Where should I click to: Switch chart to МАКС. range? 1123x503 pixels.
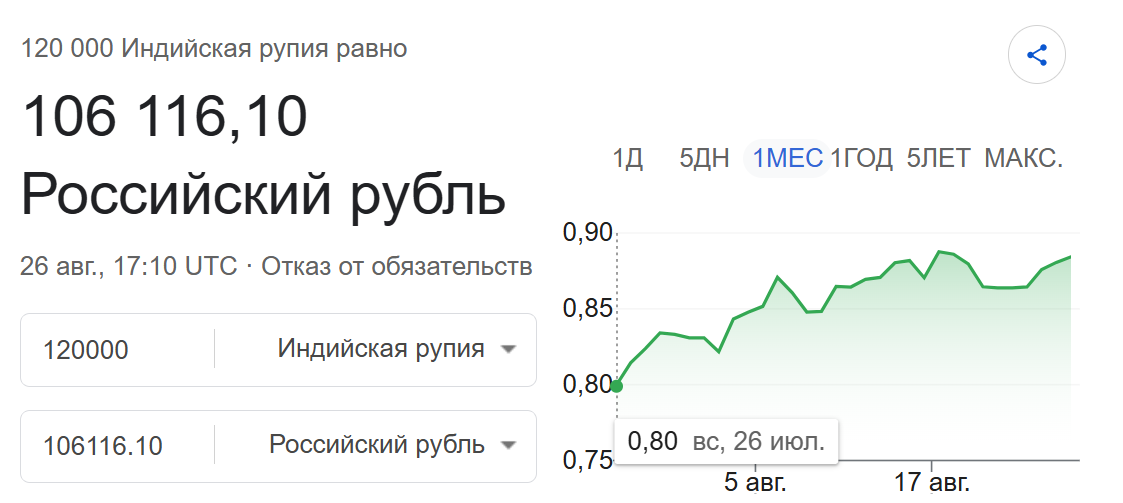[x=1023, y=158]
